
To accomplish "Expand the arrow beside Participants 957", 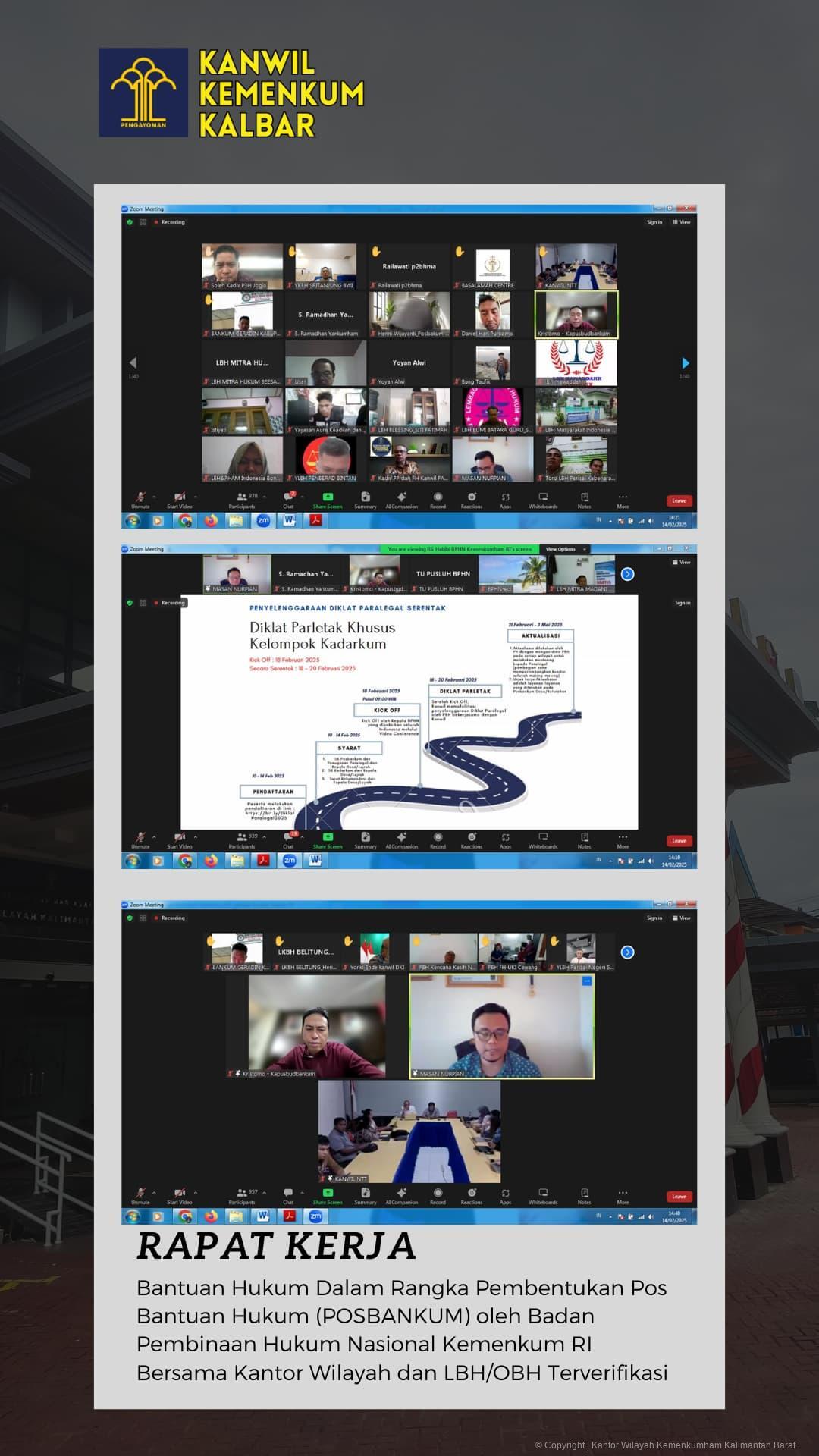I will pos(262,1193).
